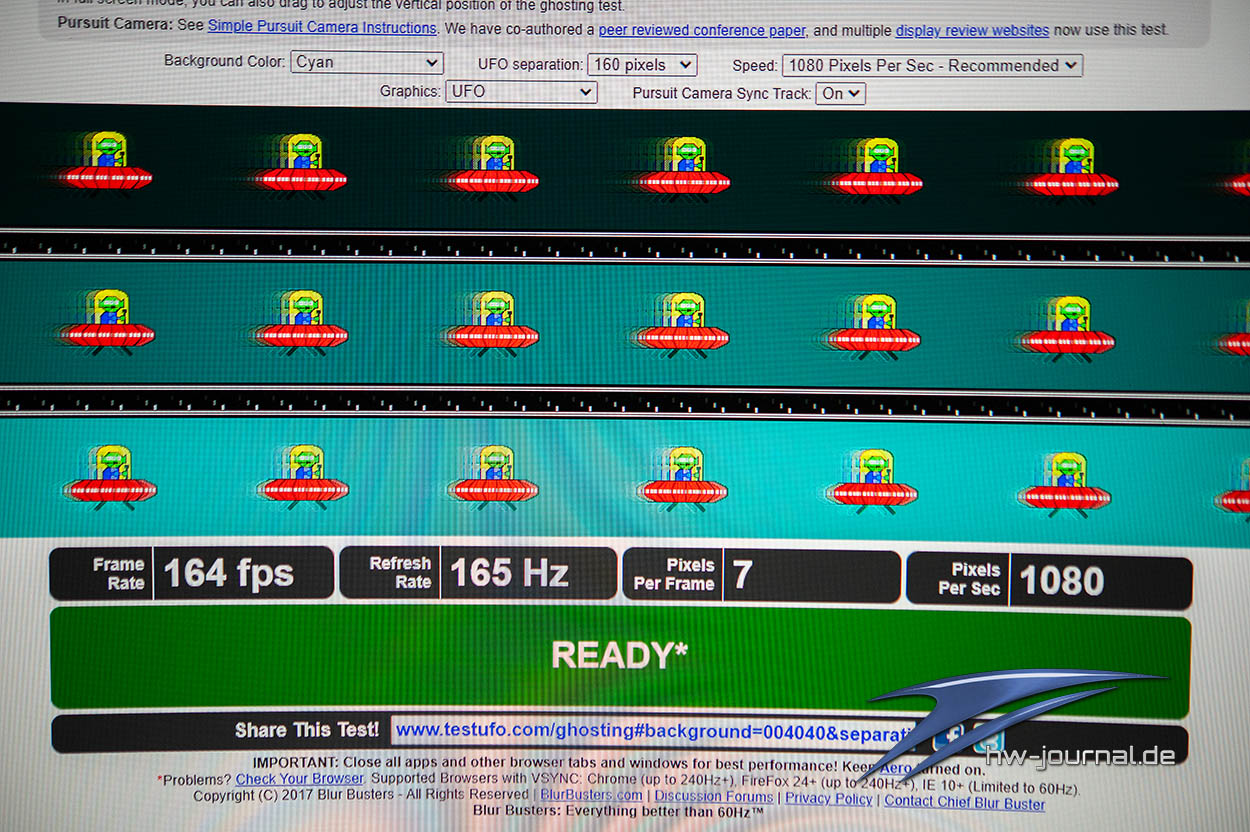Click the Frame Rate label
The image size is (1250, 832).
[x=119, y=574]
